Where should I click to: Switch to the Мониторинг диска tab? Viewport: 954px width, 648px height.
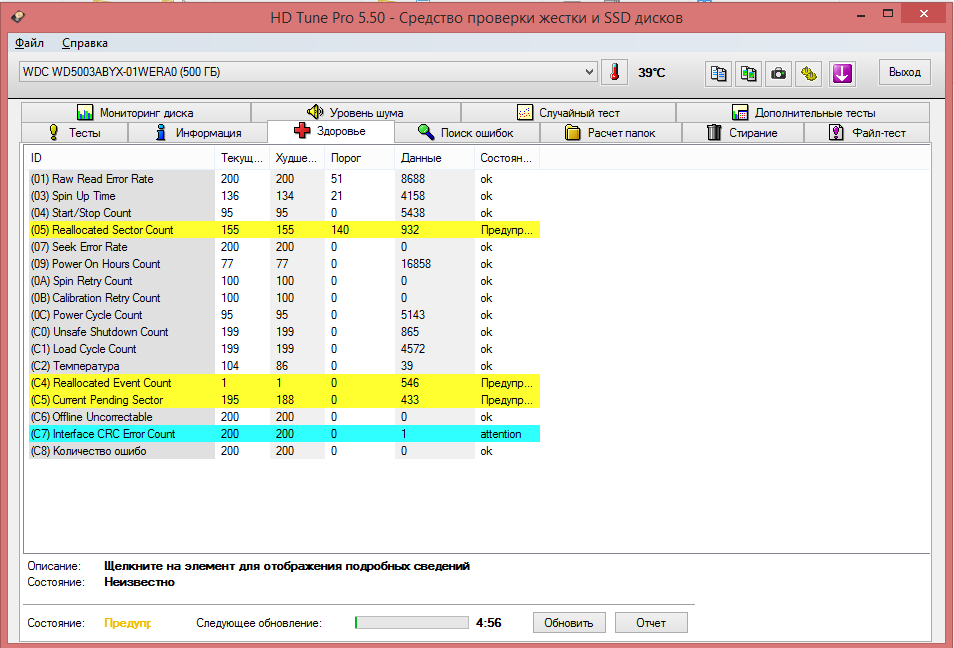136,113
